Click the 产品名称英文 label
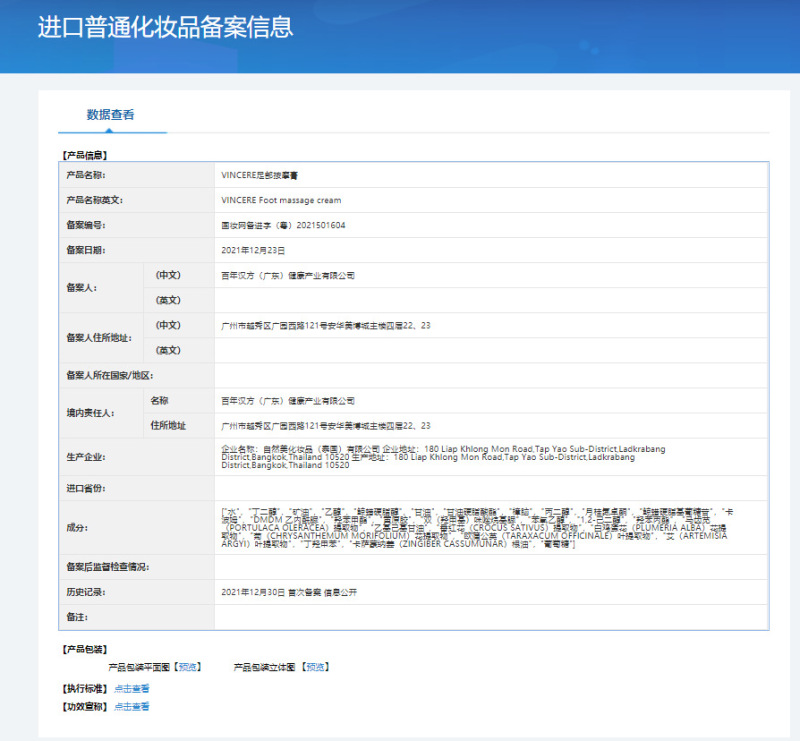800x741 pixels. 94,200
